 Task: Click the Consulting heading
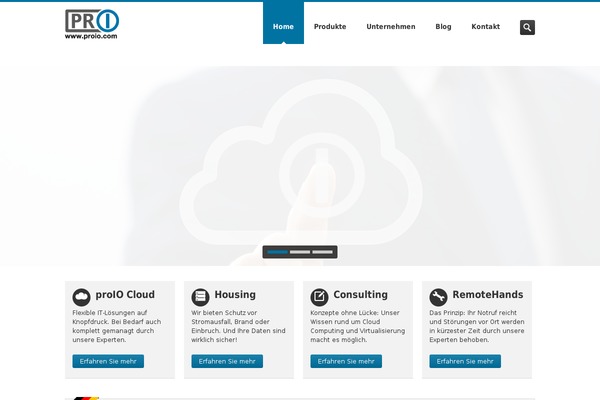click(x=360, y=294)
